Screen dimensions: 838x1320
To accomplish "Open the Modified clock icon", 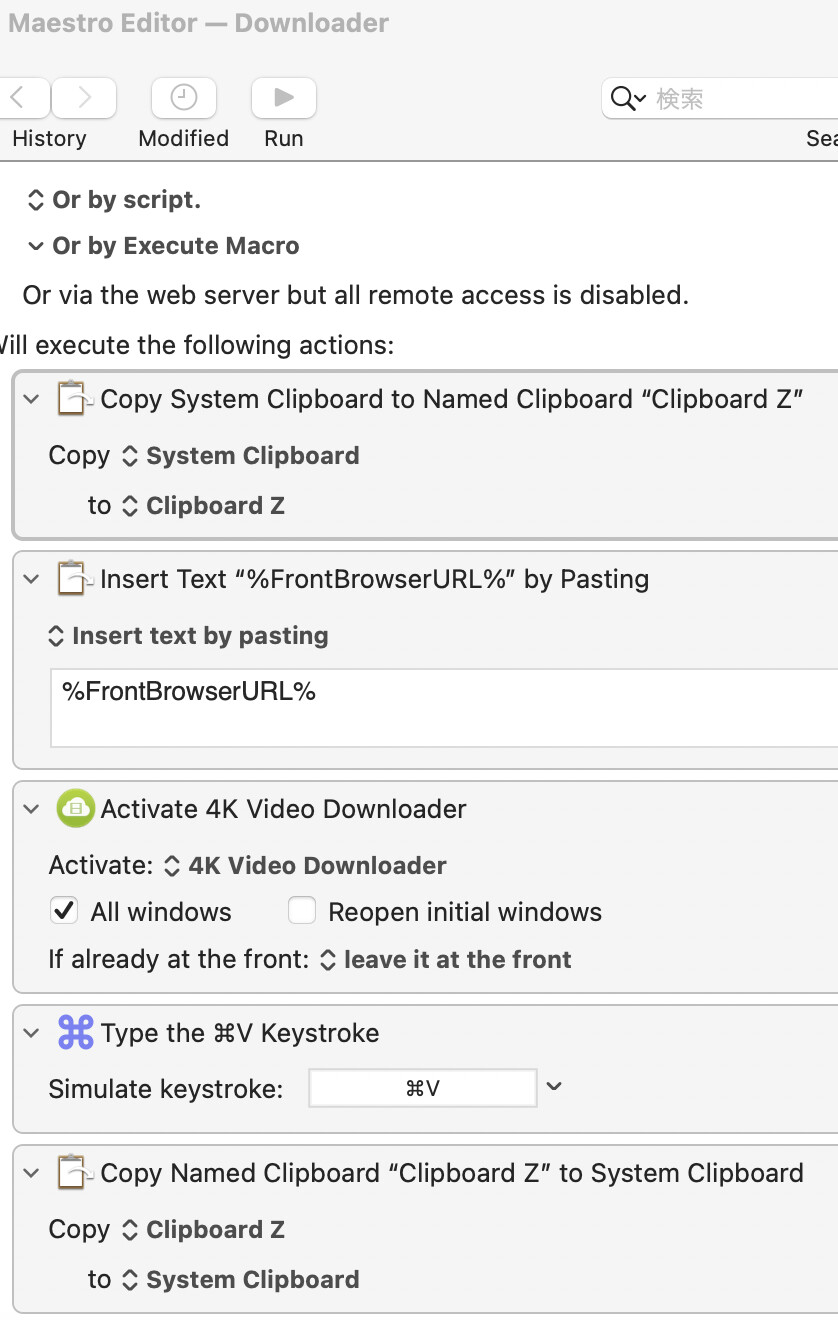I will point(184,97).
